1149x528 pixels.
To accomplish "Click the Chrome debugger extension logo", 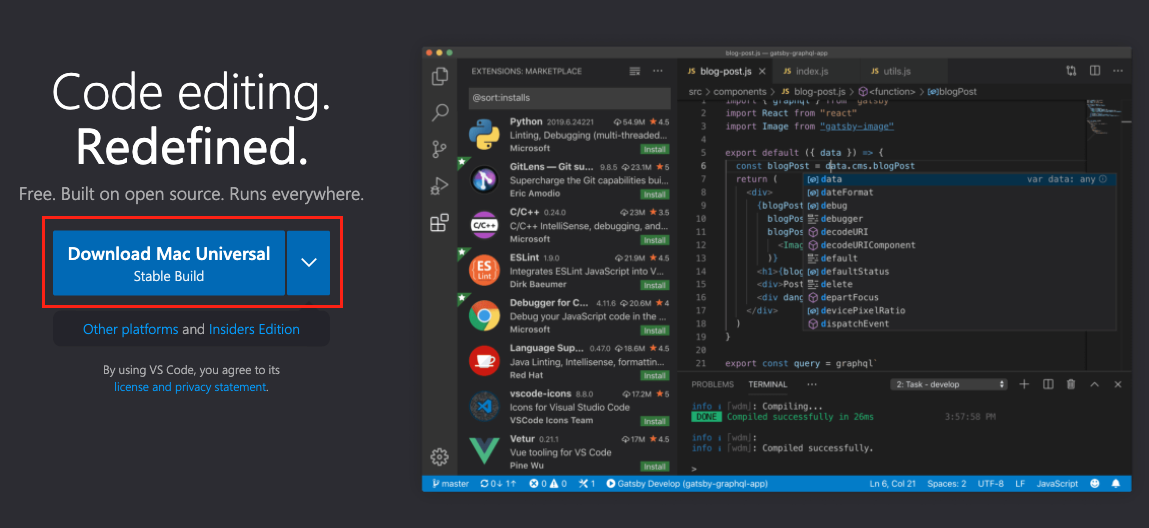I will [485, 316].
